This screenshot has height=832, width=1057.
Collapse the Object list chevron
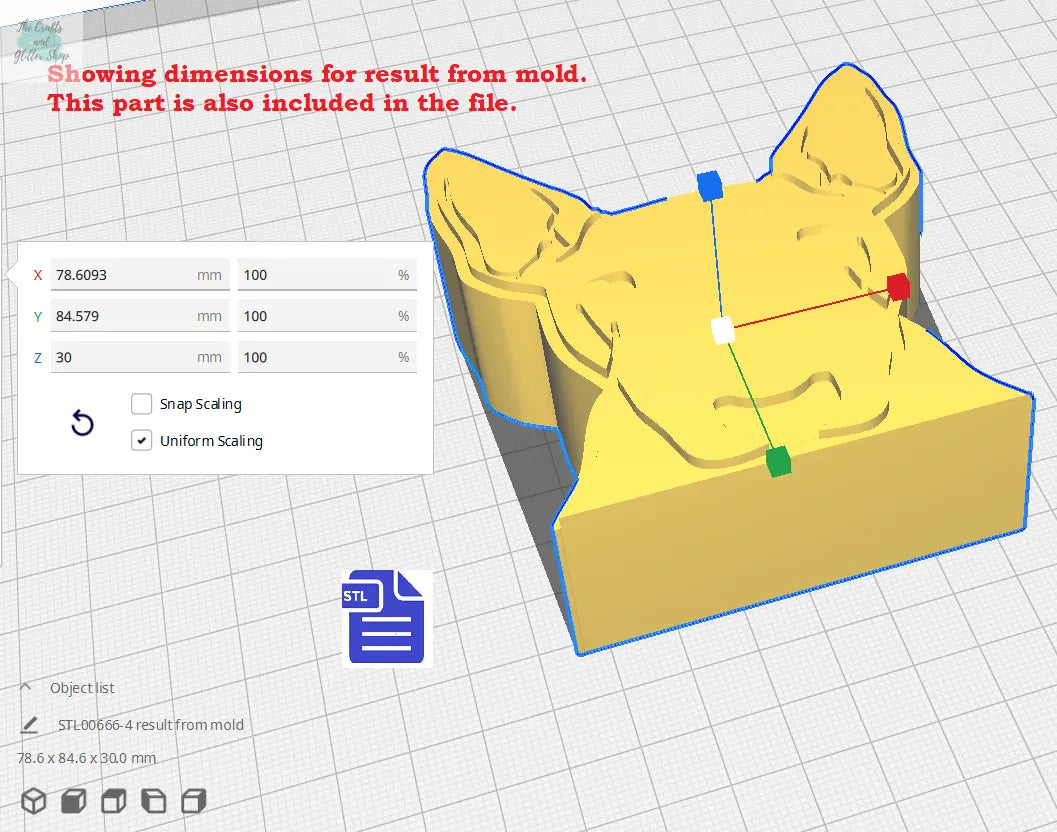click(27, 688)
